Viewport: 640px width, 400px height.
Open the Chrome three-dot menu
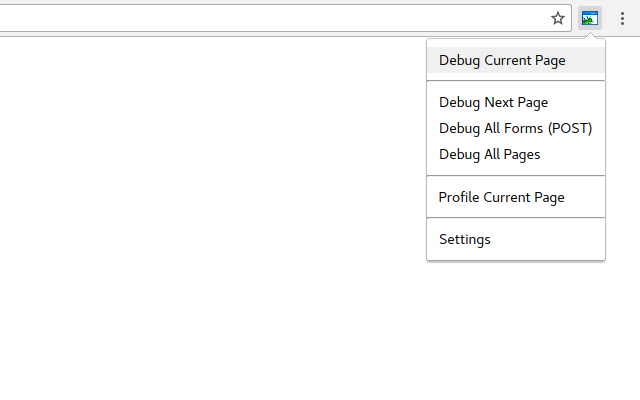pyautogui.click(x=622, y=18)
